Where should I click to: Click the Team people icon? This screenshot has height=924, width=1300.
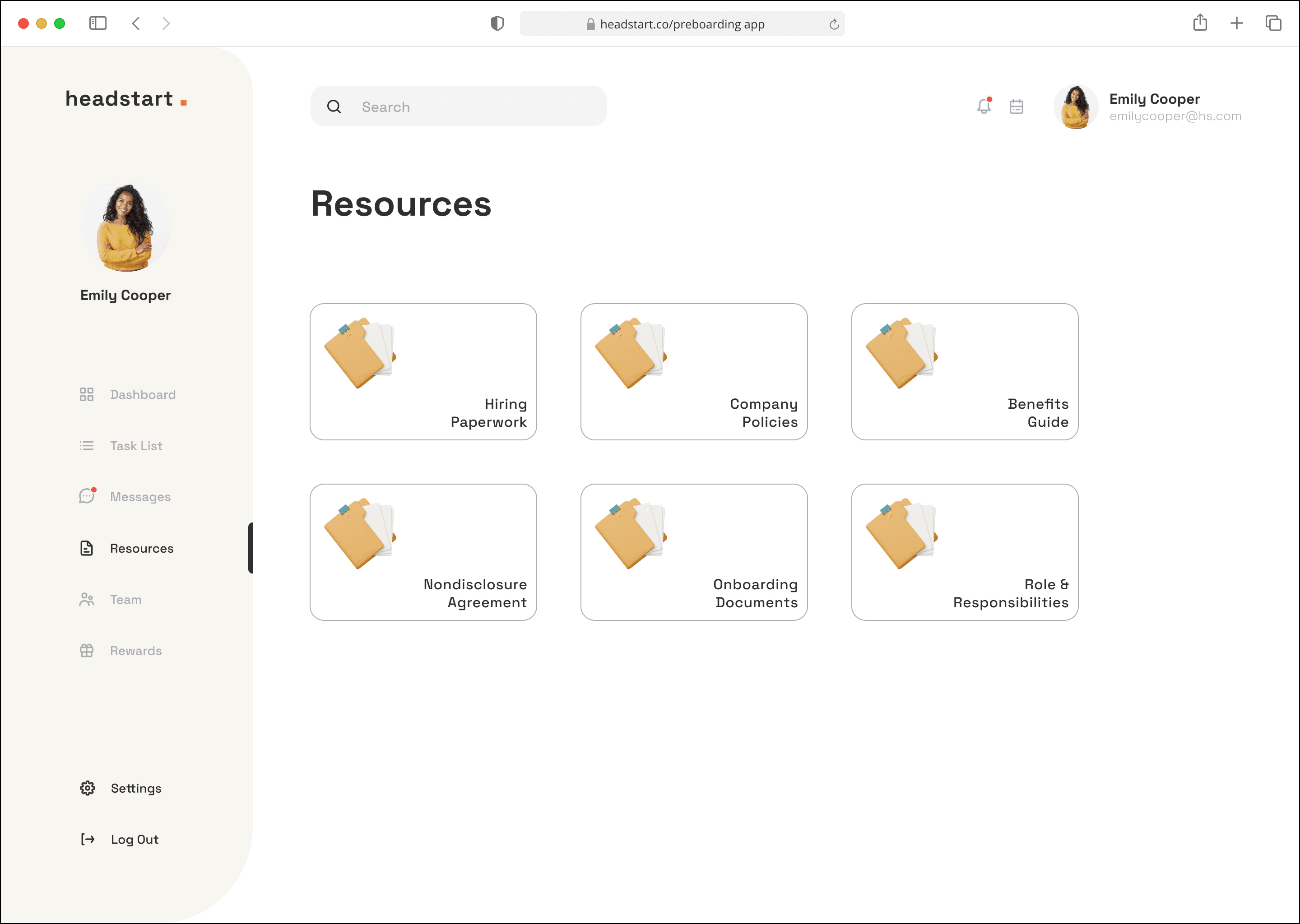tap(87, 599)
